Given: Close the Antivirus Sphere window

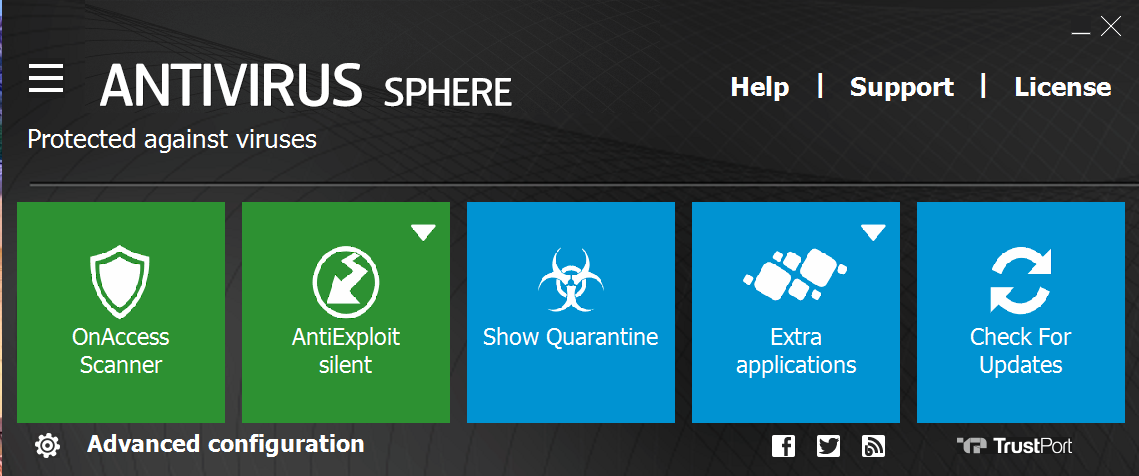Looking at the screenshot, I should coord(1111,28).
